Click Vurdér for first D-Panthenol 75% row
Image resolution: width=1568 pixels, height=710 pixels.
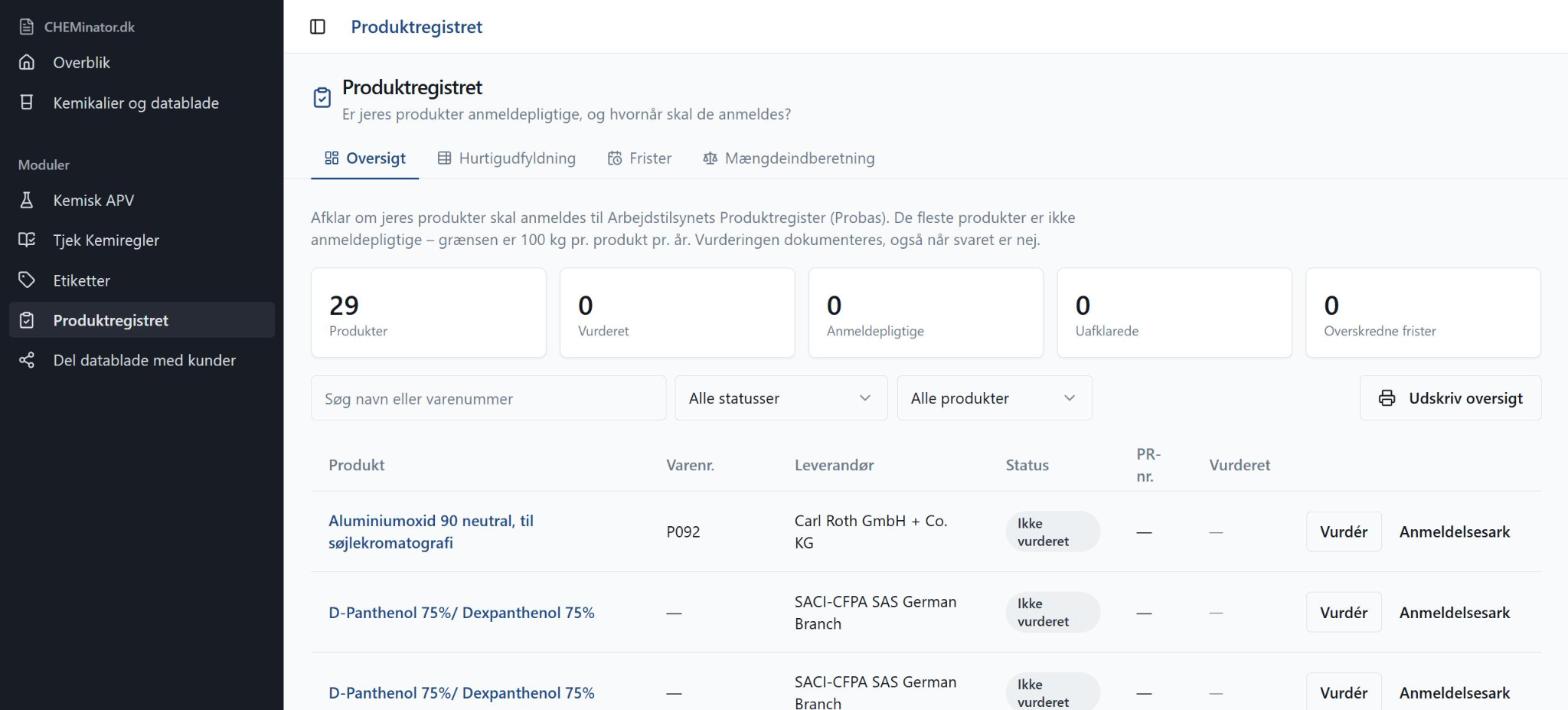click(1343, 613)
